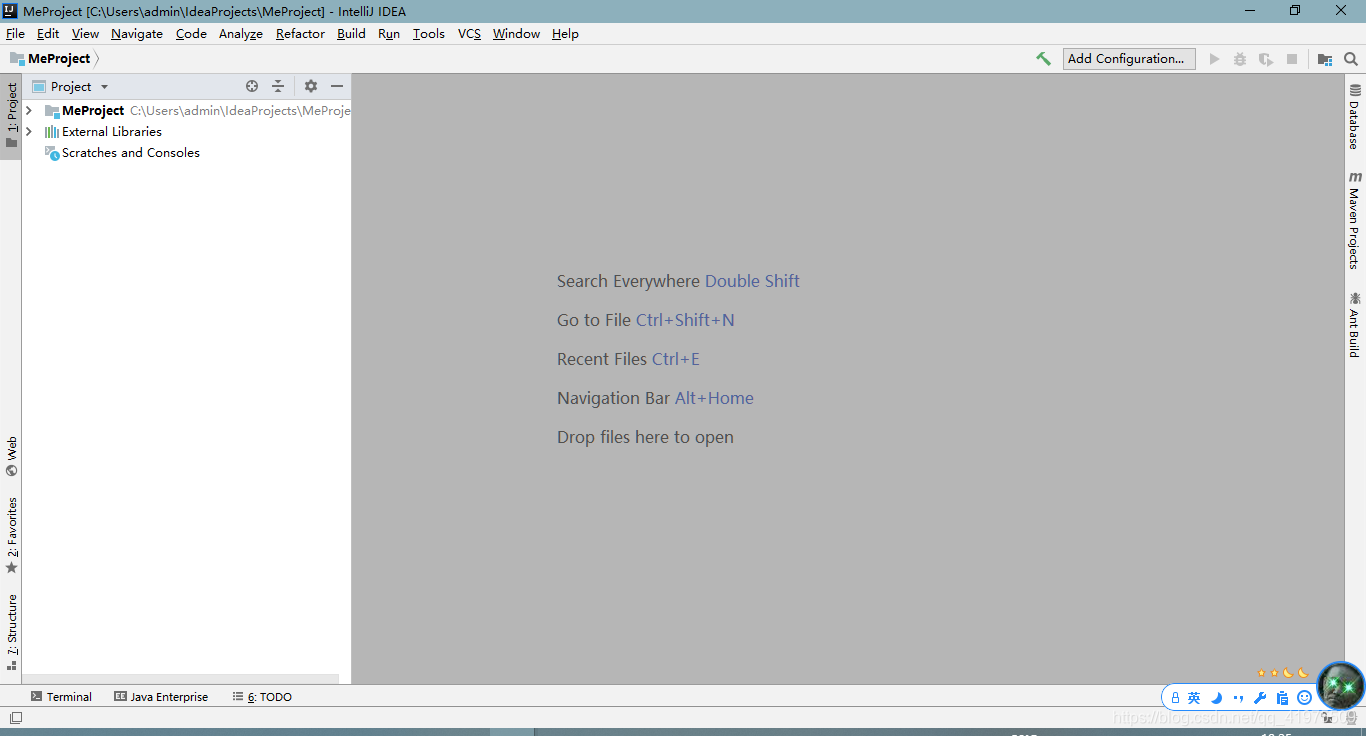Toggle the 1: Project side tab
The width and height of the screenshot is (1366, 736).
(11, 115)
